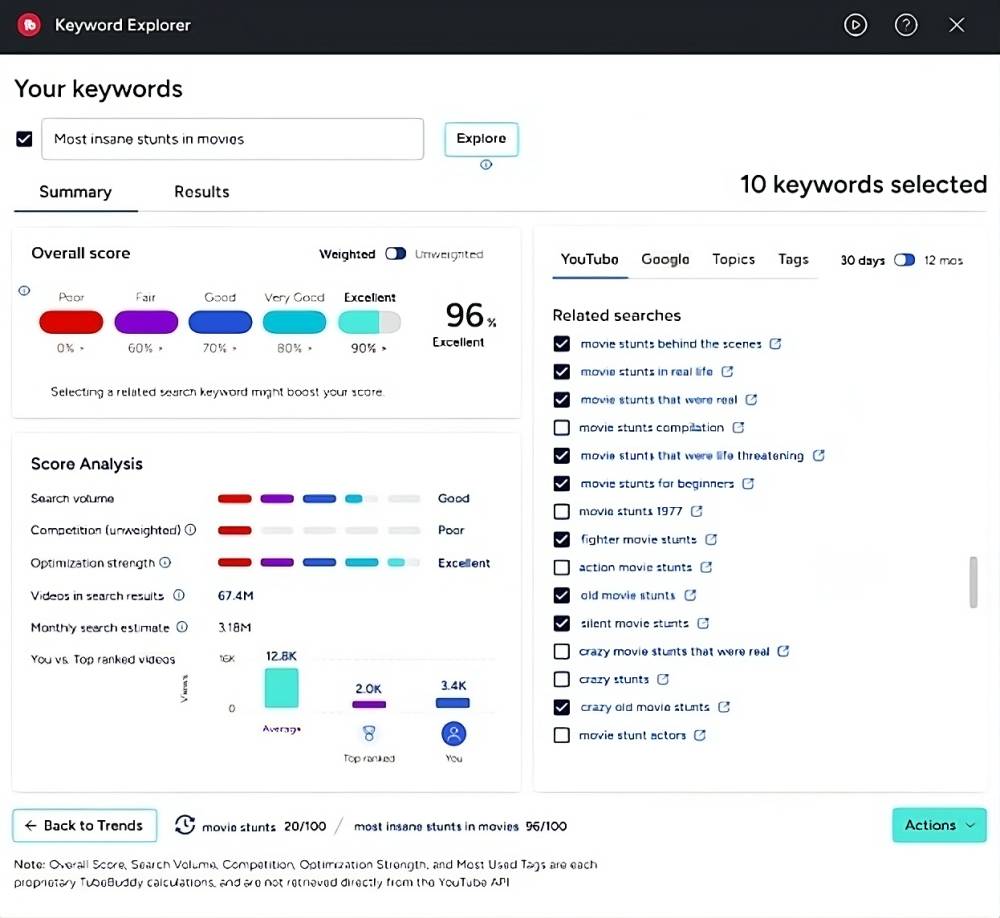The width and height of the screenshot is (1000, 918).
Task: Open the Actions dropdown
Action: pos(939,825)
